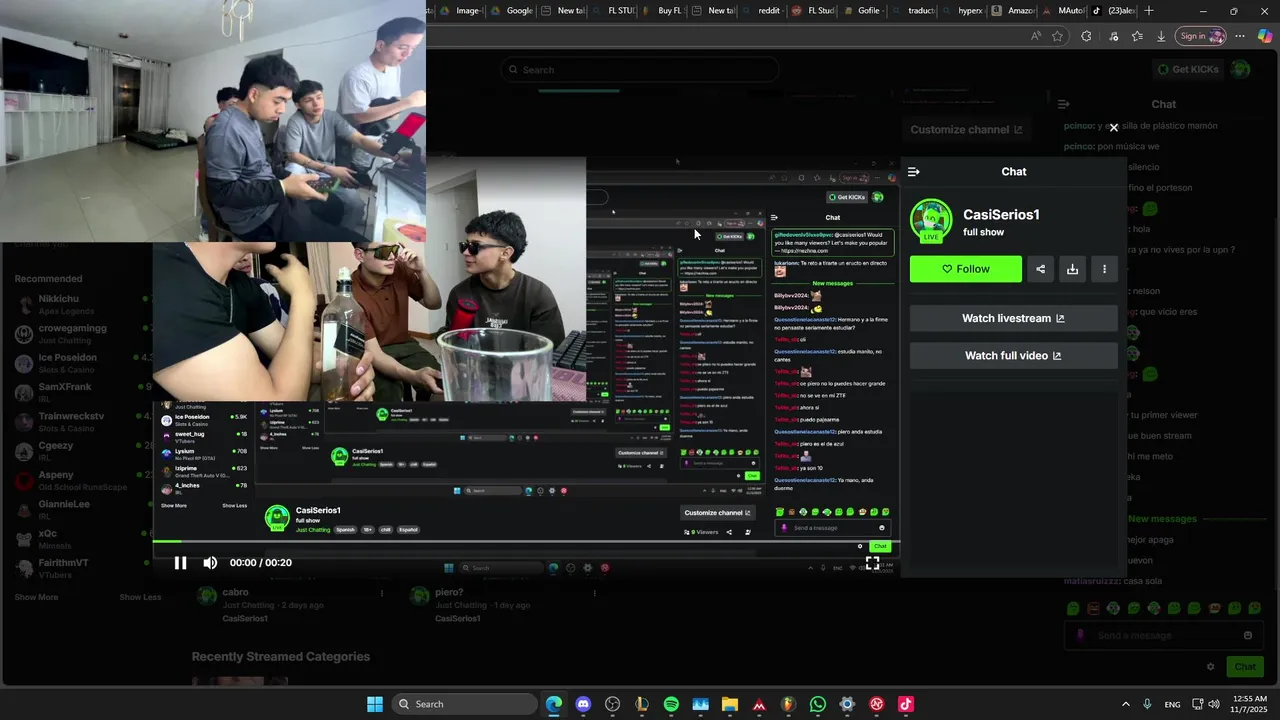Open the browser Downloads icon
The image size is (1280, 720).
[x=1161, y=36]
